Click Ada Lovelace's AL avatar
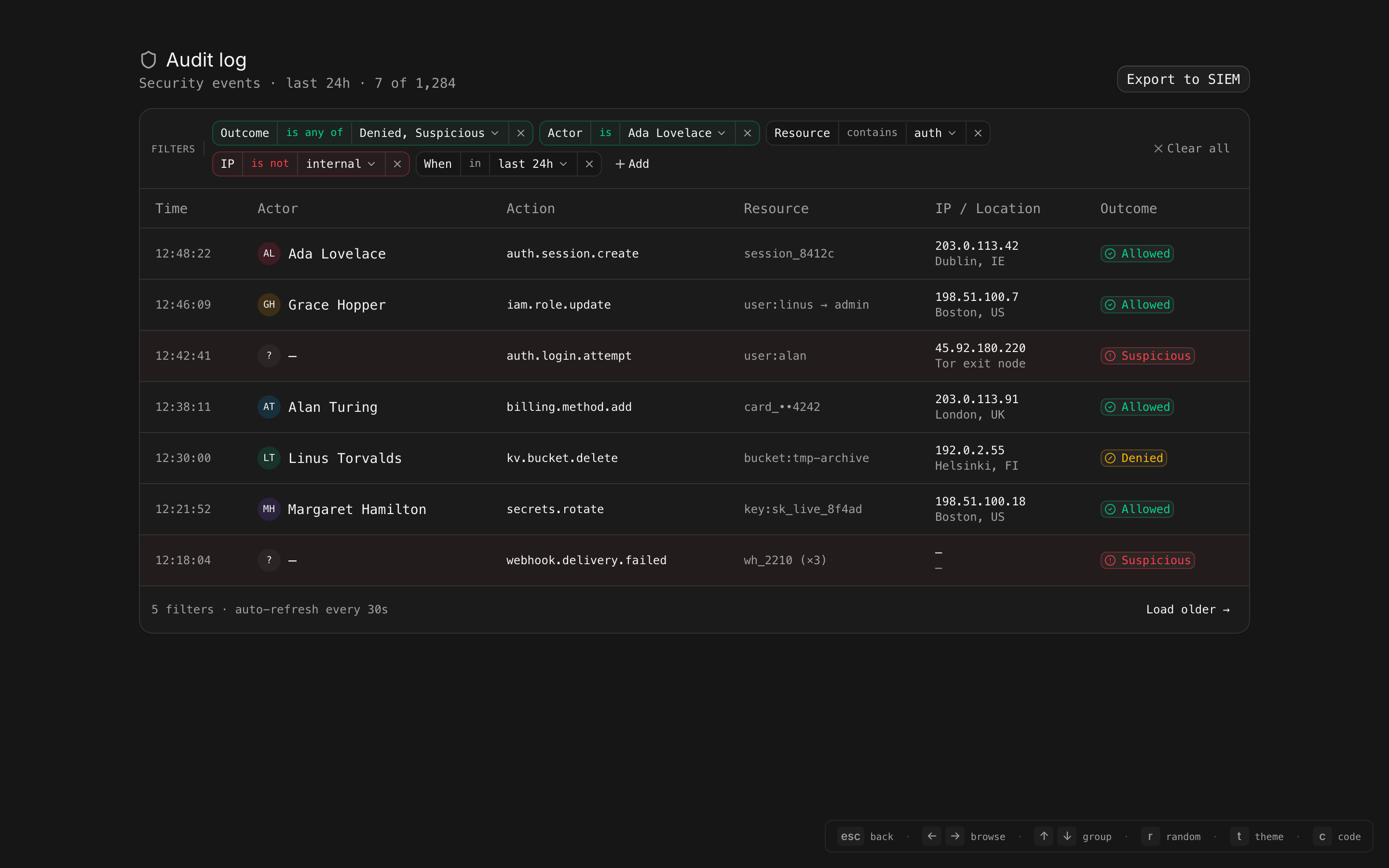The height and width of the screenshot is (868, 1389). (269, 254)
